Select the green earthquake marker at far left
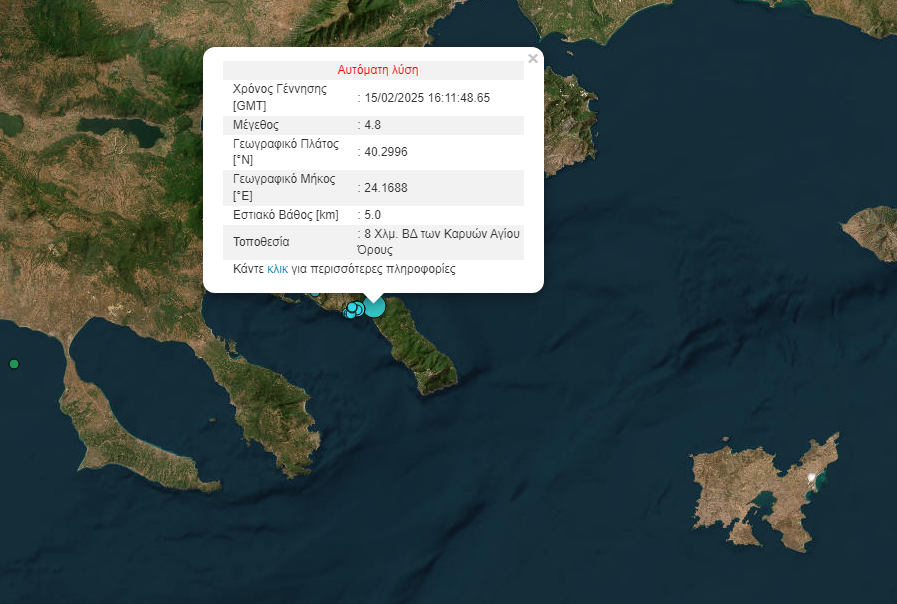This screenshot has height=604, width=897. pyautogui.click(x=14, y=364)
